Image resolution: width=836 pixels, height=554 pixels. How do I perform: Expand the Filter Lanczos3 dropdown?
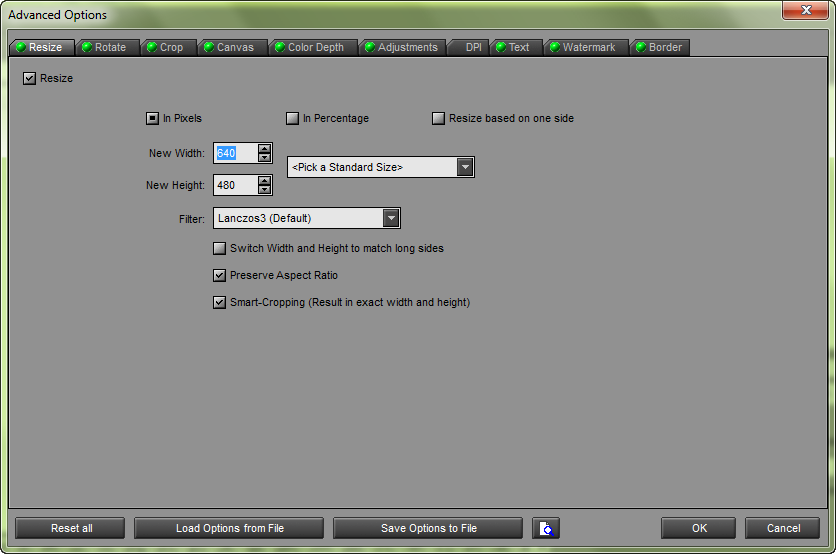[307, 218]
